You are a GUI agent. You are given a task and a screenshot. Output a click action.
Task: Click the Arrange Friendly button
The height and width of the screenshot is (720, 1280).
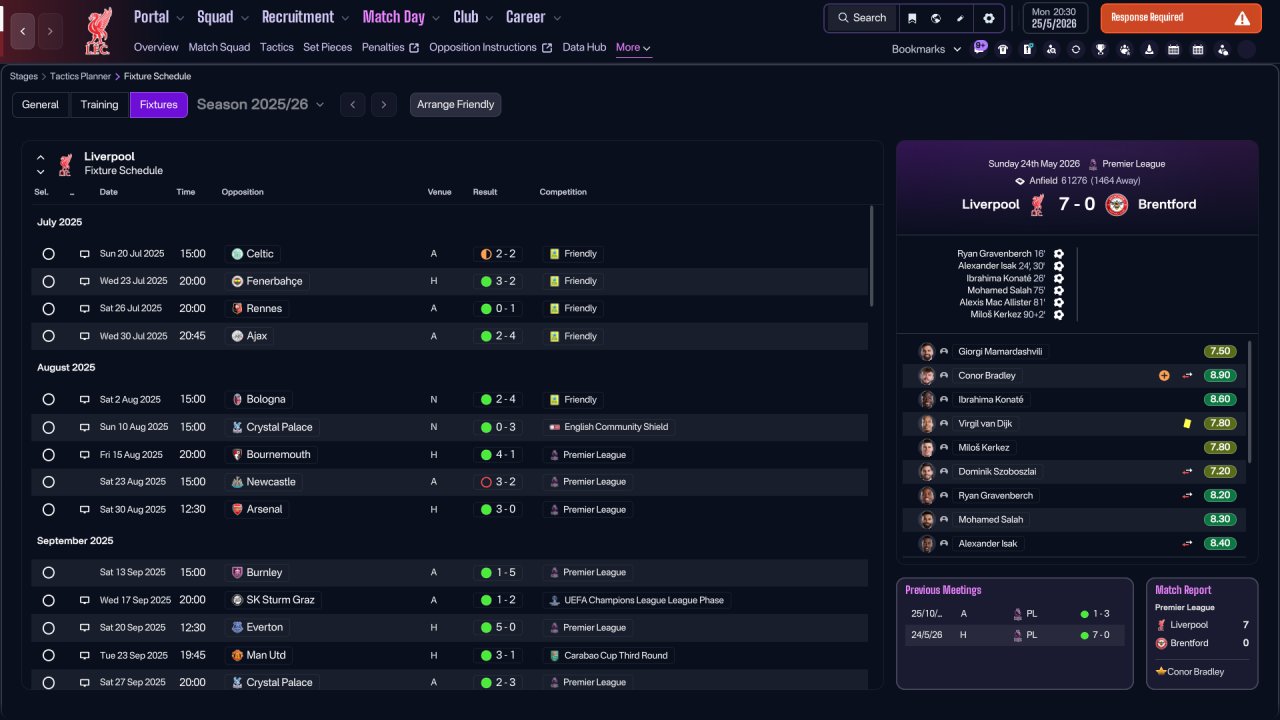(x=456, y=105)
